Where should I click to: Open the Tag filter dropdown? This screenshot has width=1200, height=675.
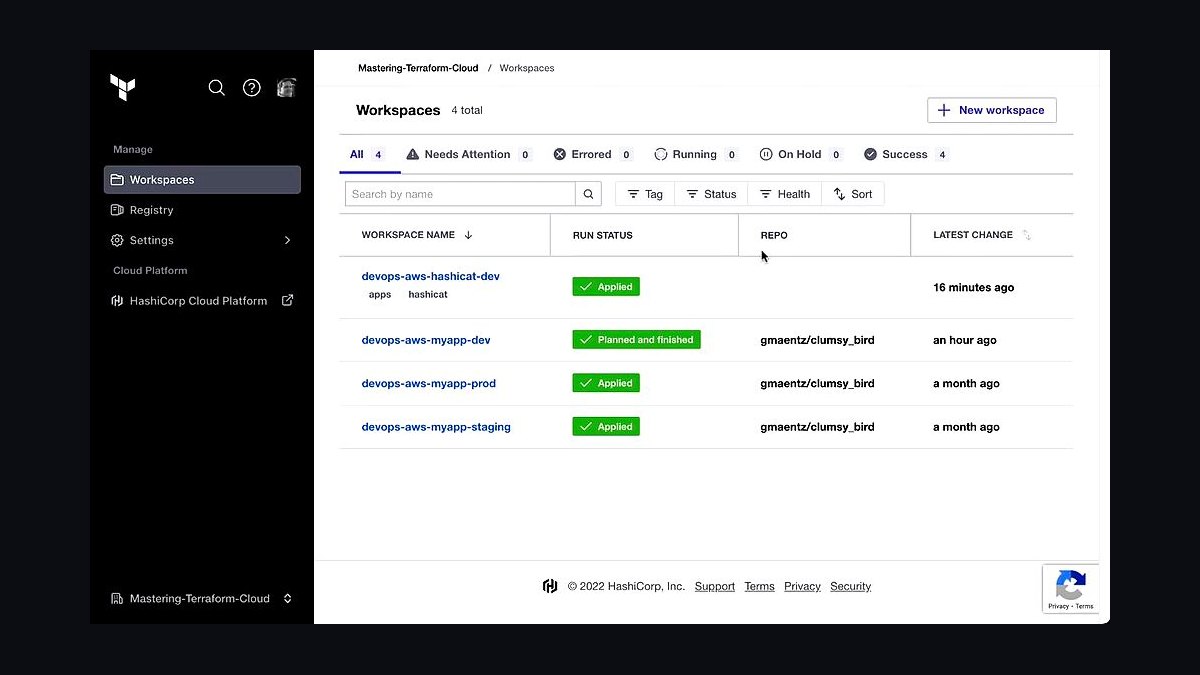click(645, 194)
